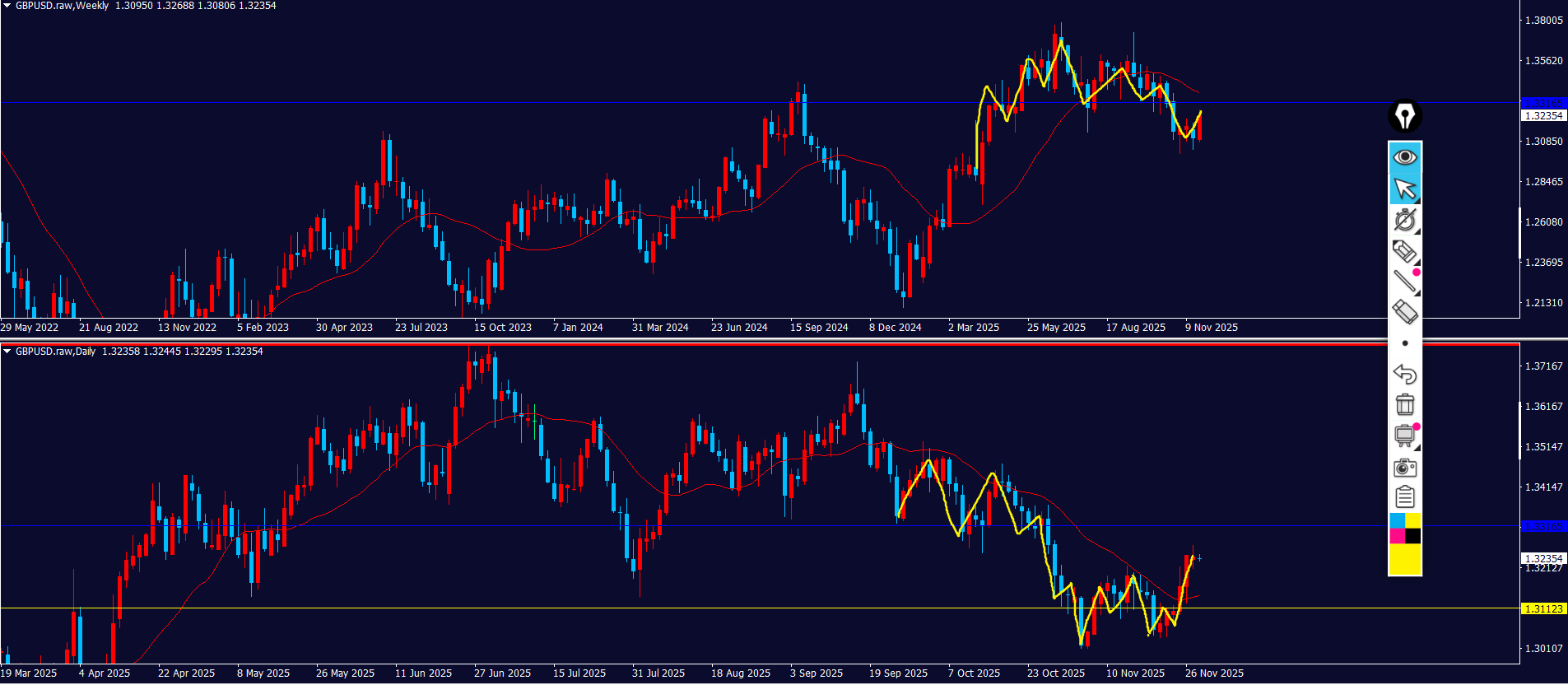This screenshot has height=685, width=1568.
Task: Take a screenshot with the camera icon
Action: point(1404,468)
